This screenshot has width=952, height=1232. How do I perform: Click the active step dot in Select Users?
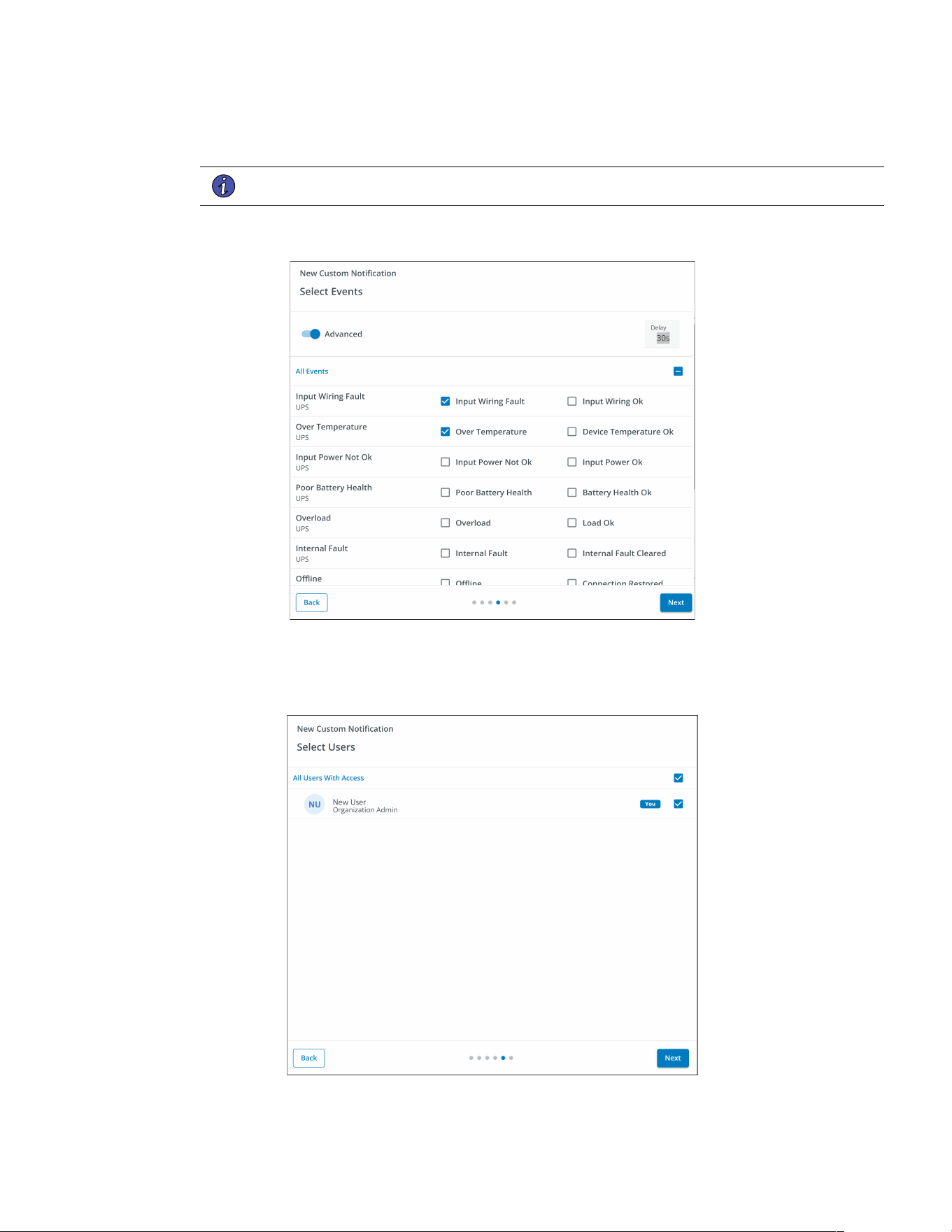point(503,1058)
